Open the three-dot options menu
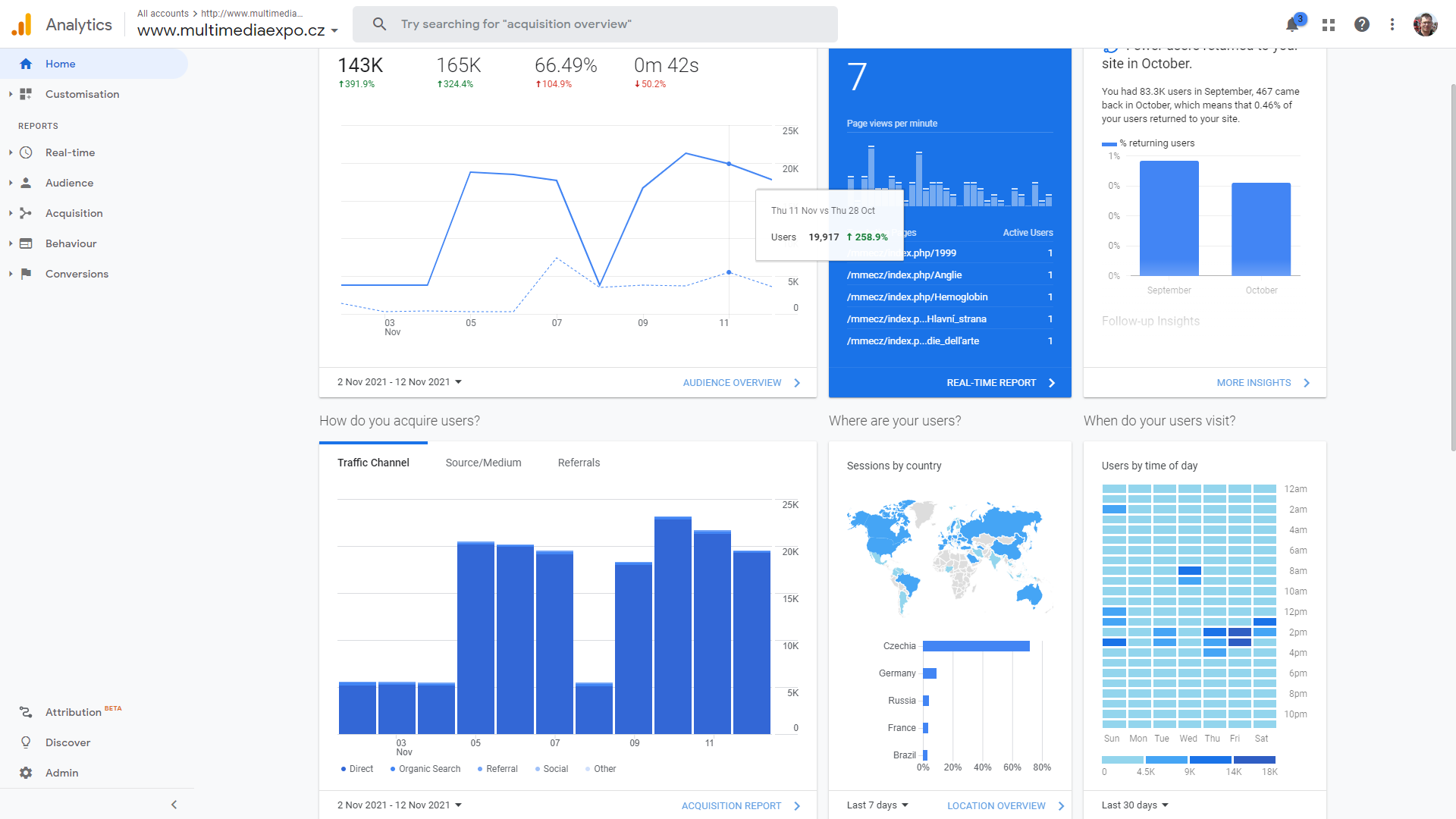 pyautogui.click(x=1392, y=24)
